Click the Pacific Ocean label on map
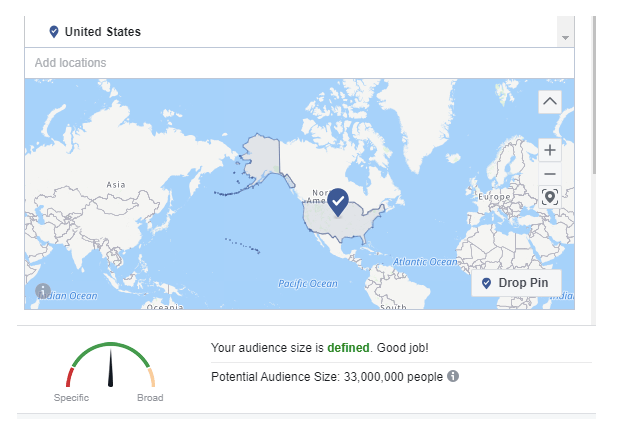The image size is (619, 429). 308,283
